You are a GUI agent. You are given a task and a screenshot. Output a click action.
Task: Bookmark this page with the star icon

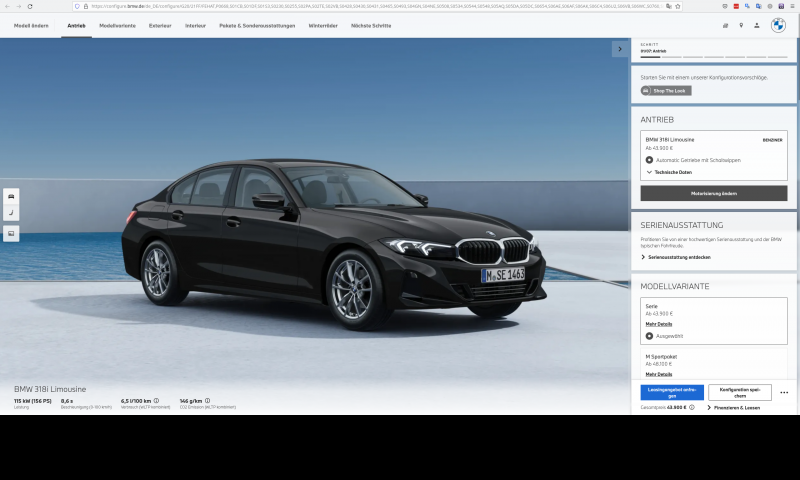678,6
